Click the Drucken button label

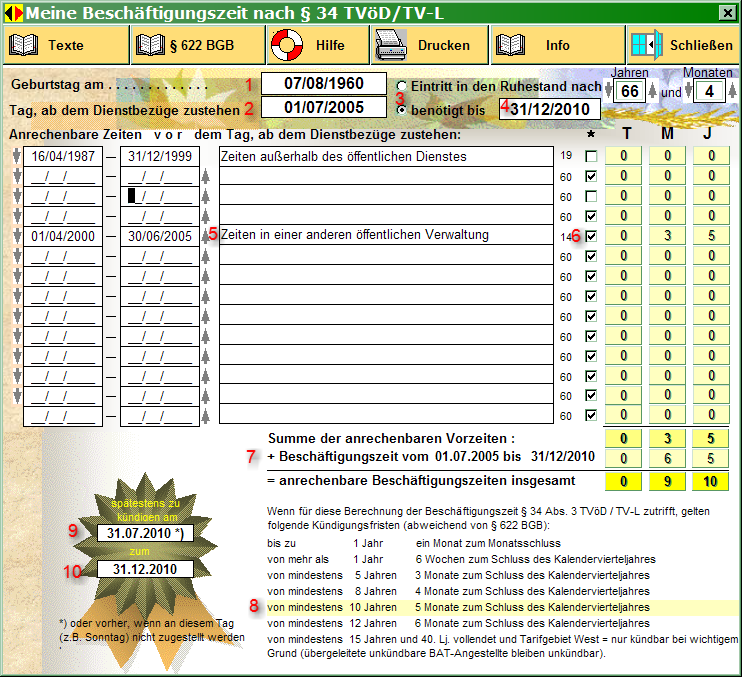pyautogui.click(x=443, y=45)
